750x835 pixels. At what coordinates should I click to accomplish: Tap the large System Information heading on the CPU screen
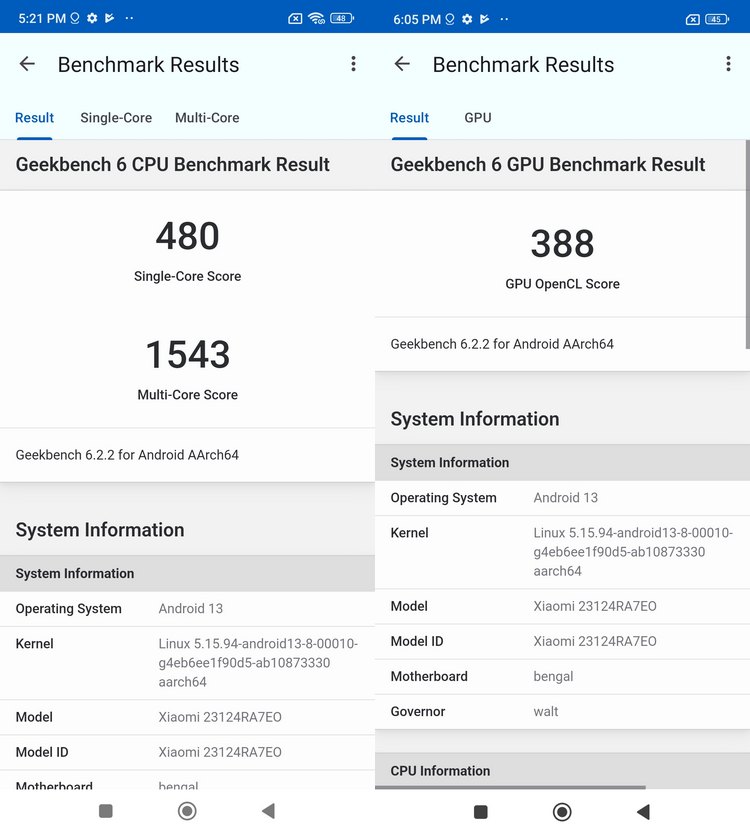click(100, 530)
